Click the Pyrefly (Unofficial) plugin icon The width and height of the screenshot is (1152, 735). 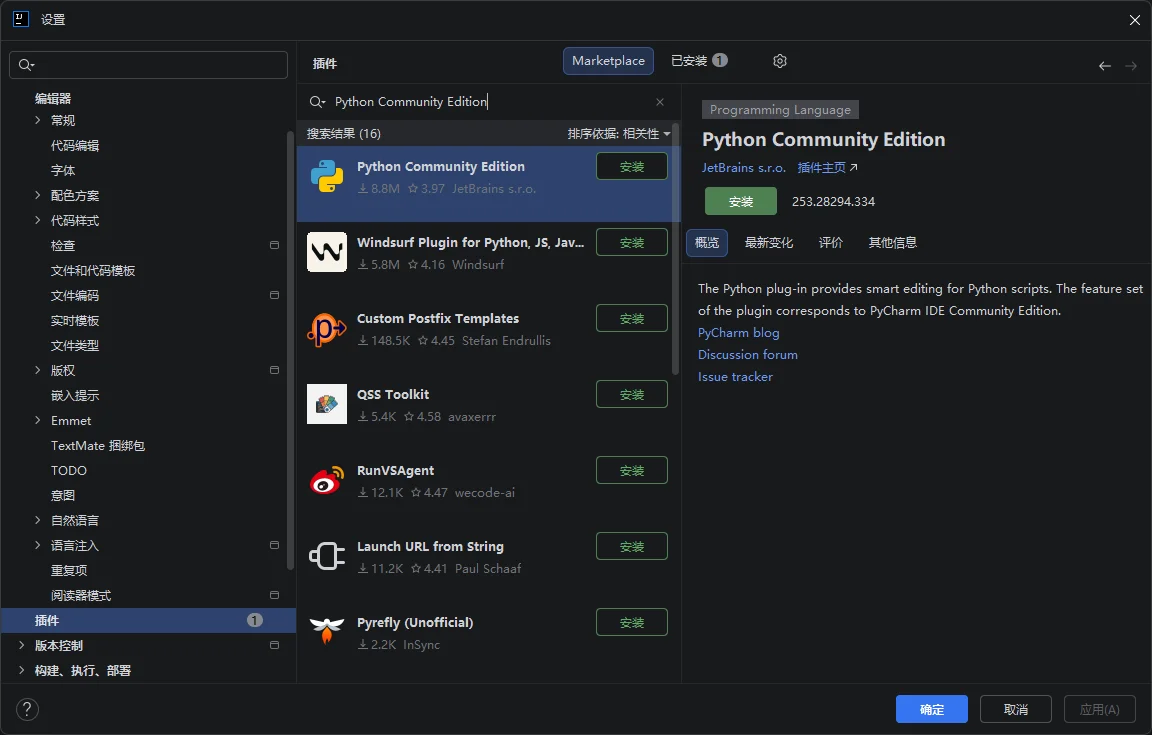click(327, 632)
